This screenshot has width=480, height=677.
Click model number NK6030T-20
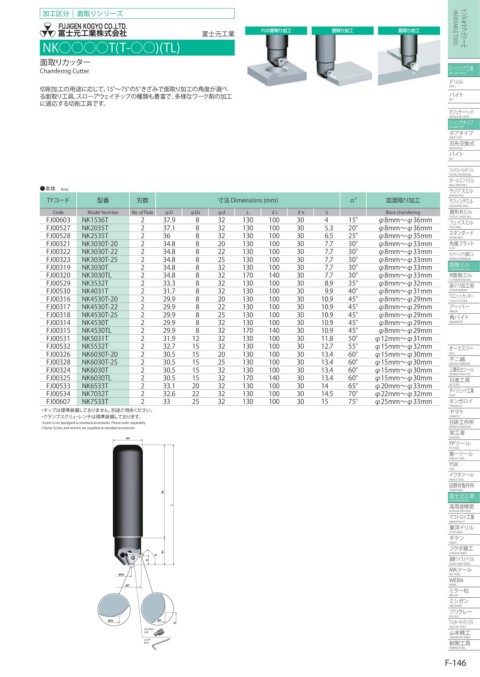click(x=100, y=354)
